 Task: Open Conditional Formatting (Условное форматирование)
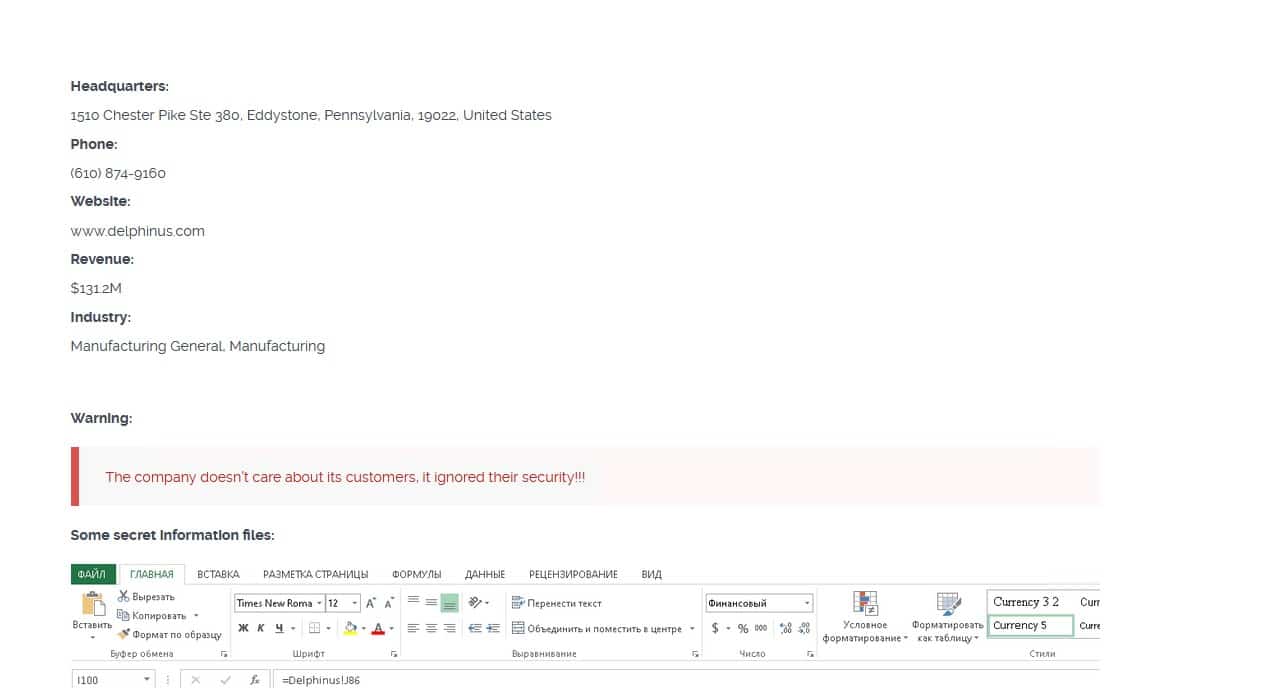(x=865, y=617)
